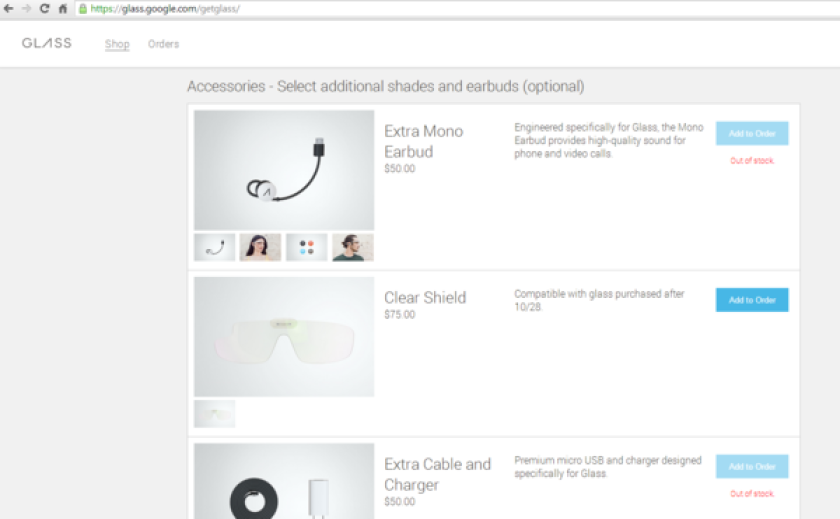This screenshot has height=519, width=840.
Task: Go back using the browser back arrow
Action: (8, 9)
